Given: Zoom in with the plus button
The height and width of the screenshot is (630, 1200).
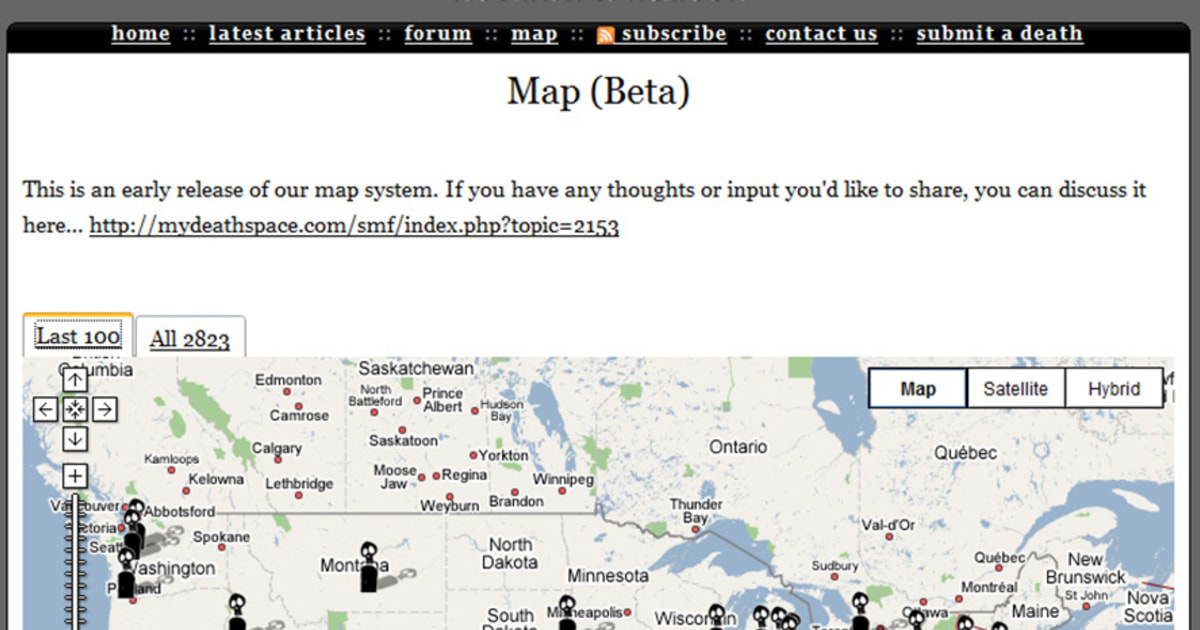Looking at the screenshot, I should (x=74, y=476).
